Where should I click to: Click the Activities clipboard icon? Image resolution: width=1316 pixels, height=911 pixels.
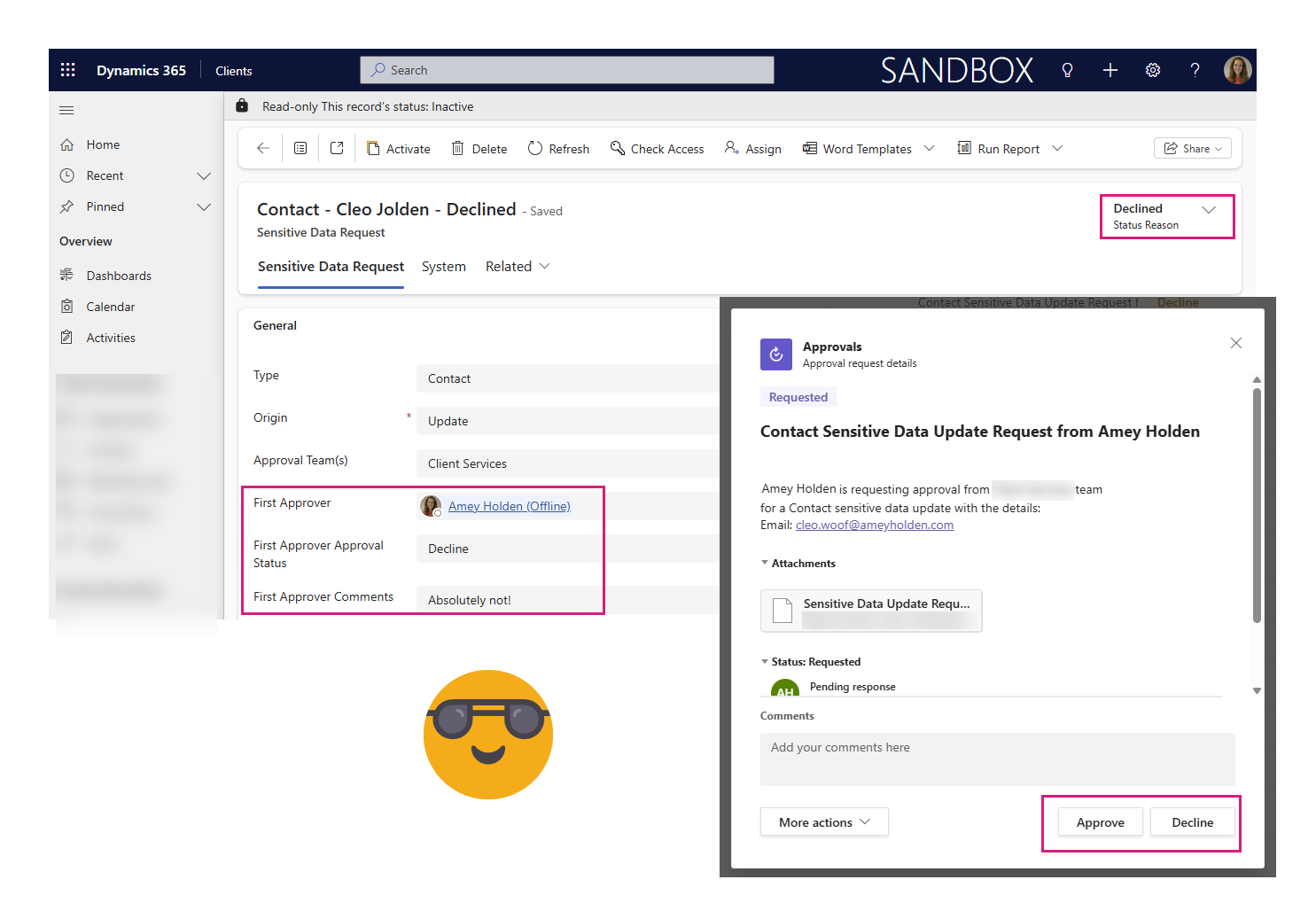point(67,338)
